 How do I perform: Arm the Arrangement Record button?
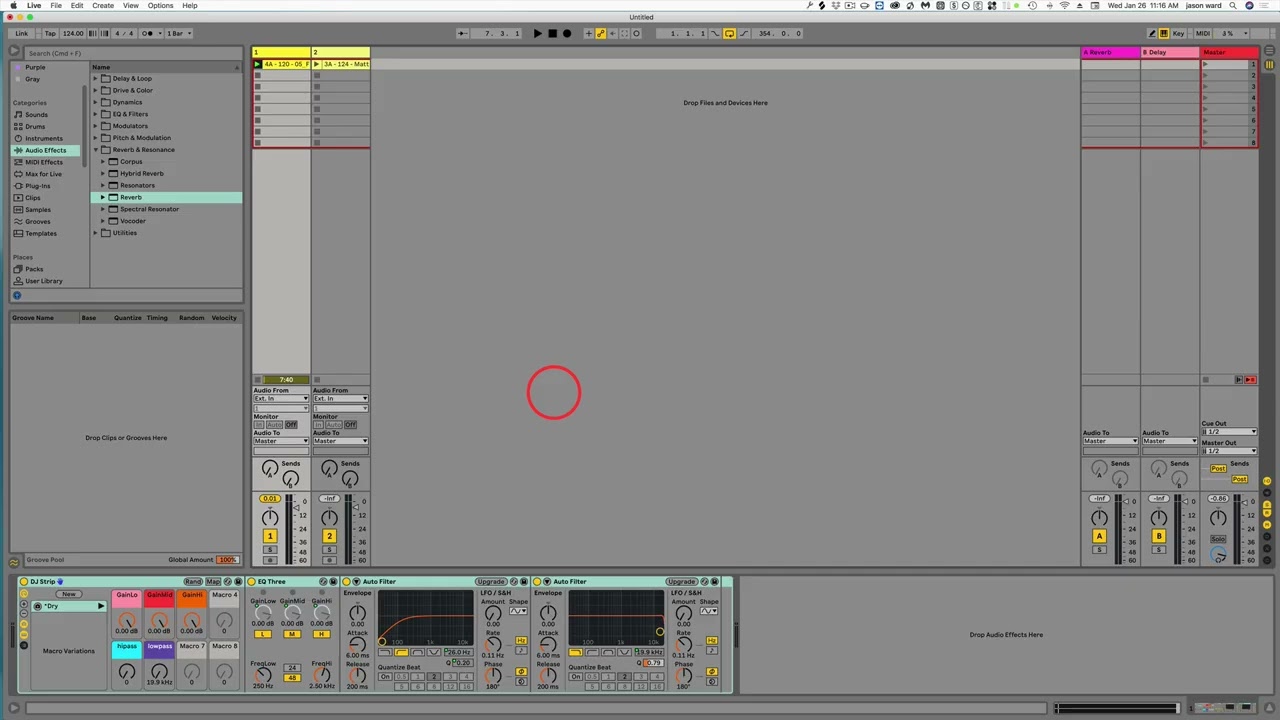(567, 33)
